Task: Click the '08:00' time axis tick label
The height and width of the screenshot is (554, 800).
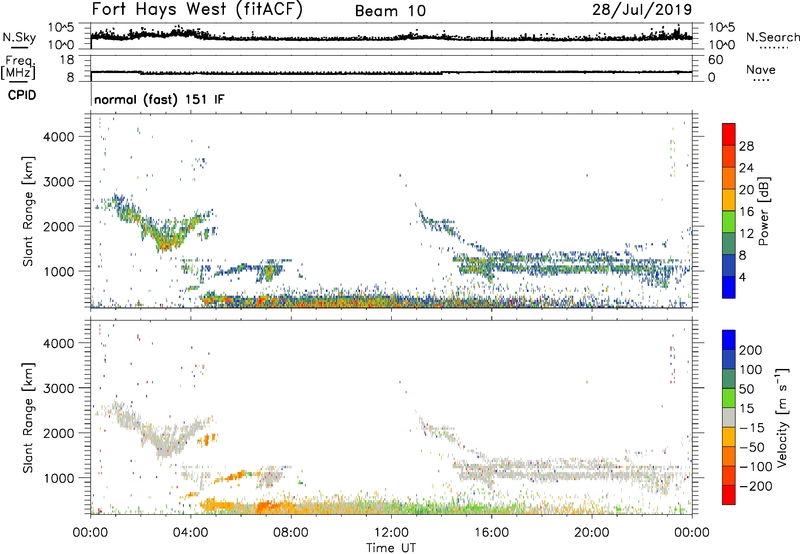Action: [291, 533]
